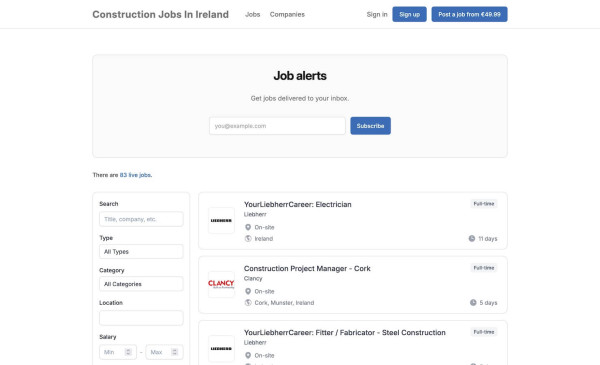This screenshot has height=365, width=600.
Task: Click Cork, Munster, Ireland location text
Action: coord(284,303)
